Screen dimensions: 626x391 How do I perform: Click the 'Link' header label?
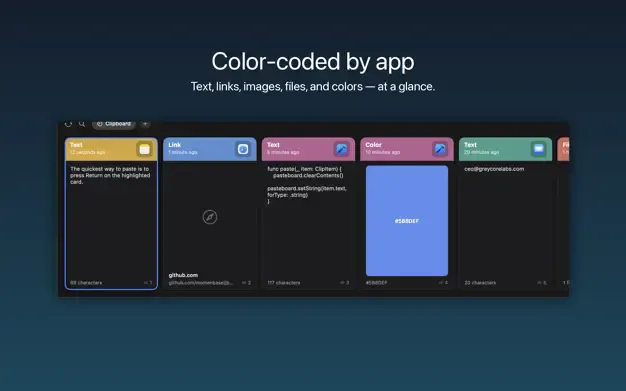(174, 145)
